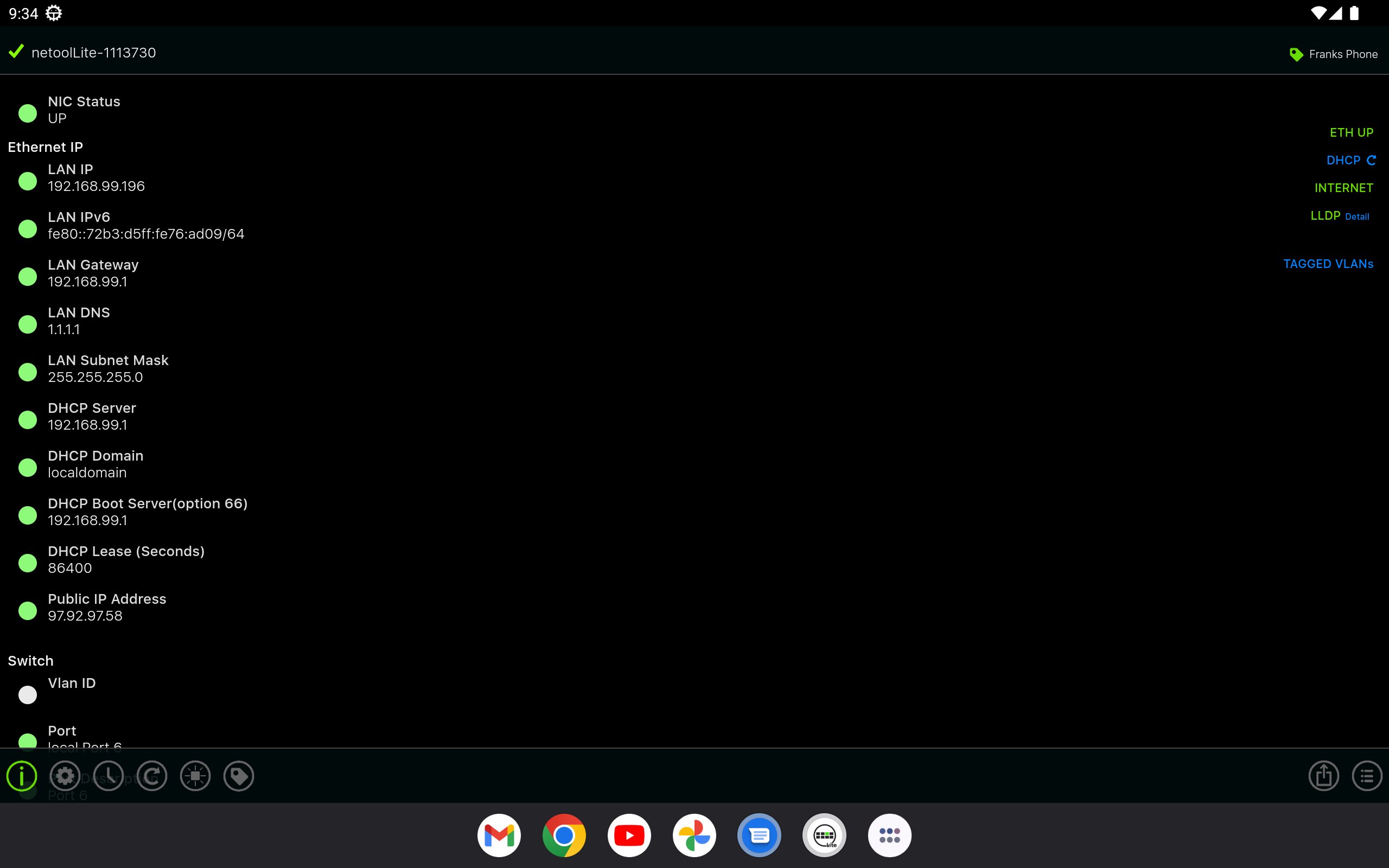Tap the Vlan ID status indicator
Image resolution: width=1389 pixels, height=868 pixels.
[28, 694]
